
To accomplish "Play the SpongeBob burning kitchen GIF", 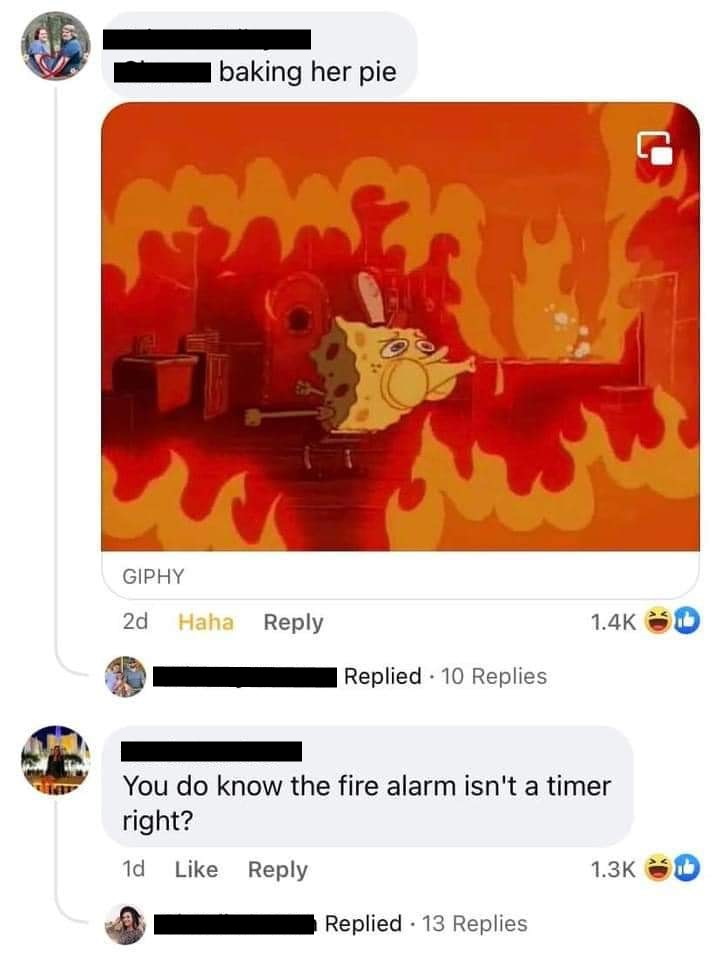I will click(400, 327).
